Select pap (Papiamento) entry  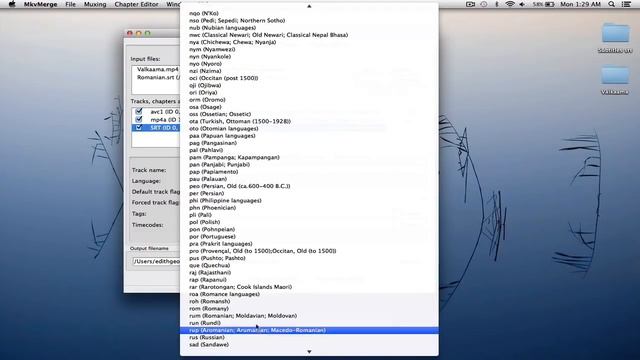tap(309, 171)
